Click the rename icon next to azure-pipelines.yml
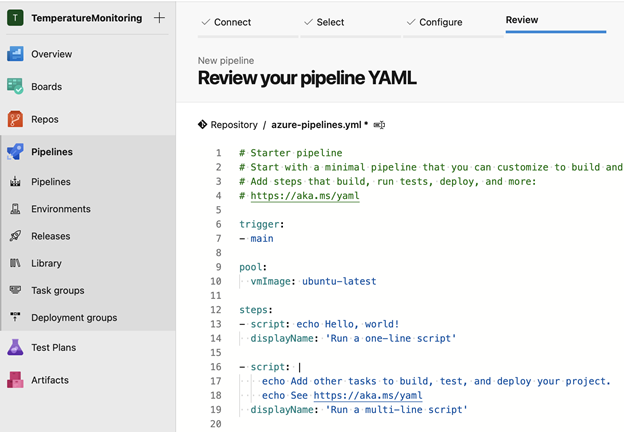This screenshot has height=432, width=624. [x=379, y=125]
